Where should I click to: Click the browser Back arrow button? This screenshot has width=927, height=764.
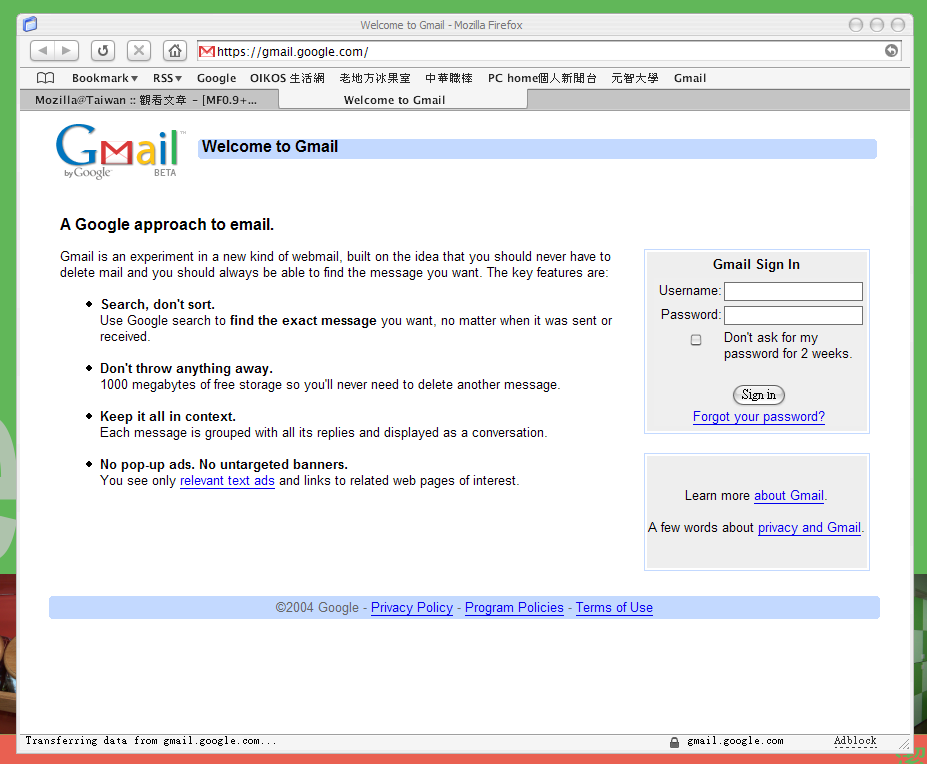click(x=43, y=51)
